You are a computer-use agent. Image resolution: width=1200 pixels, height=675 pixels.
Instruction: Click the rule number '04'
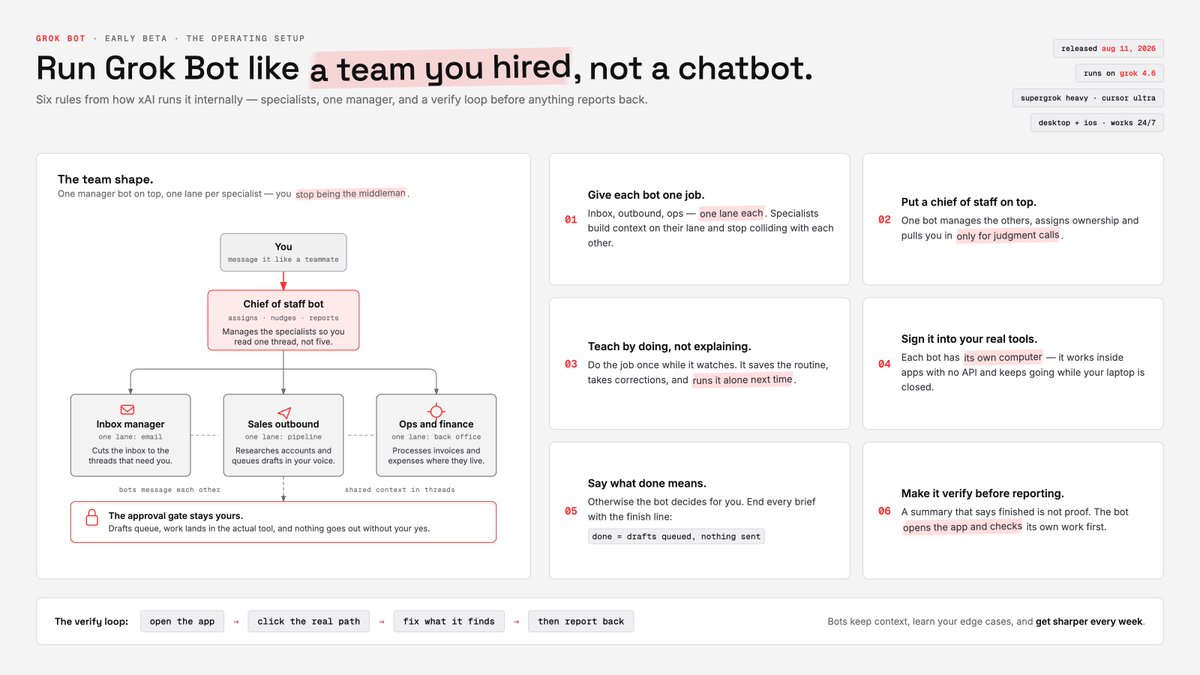(884, 364)
